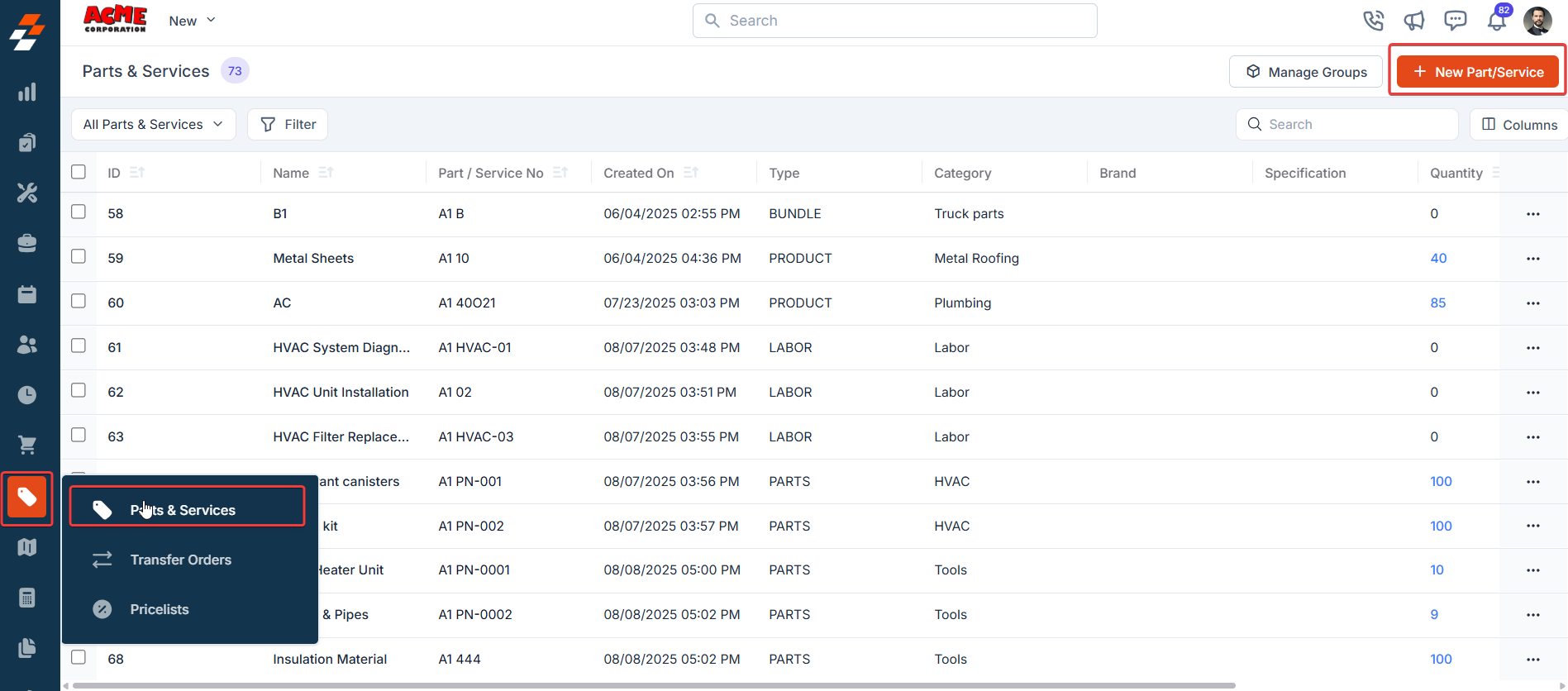The height and width of the screenshot is (691, 1568).
Task: Open the map icon in sidebar
Action: click(x=27, y=547)
